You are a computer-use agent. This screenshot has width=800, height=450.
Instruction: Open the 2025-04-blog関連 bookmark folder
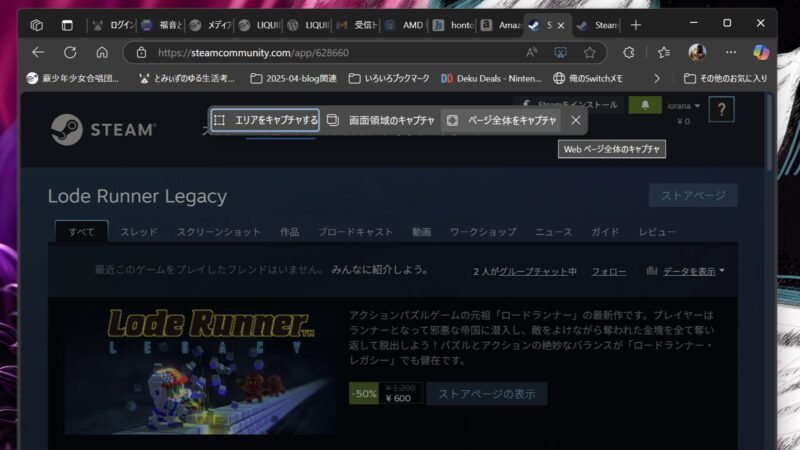coord(293,78)
